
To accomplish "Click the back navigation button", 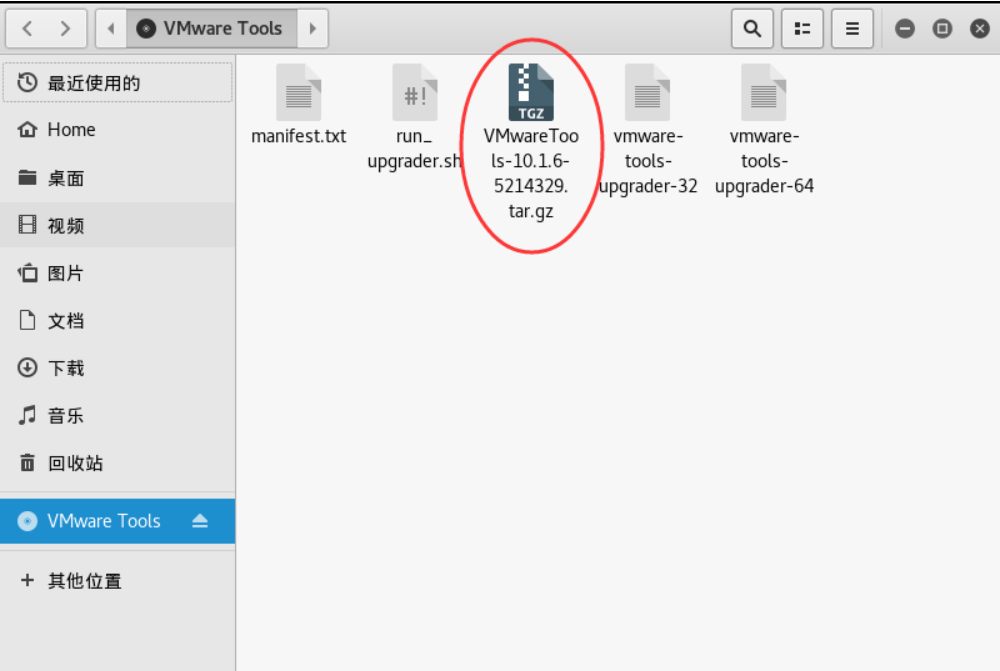I will click(27, 28).
